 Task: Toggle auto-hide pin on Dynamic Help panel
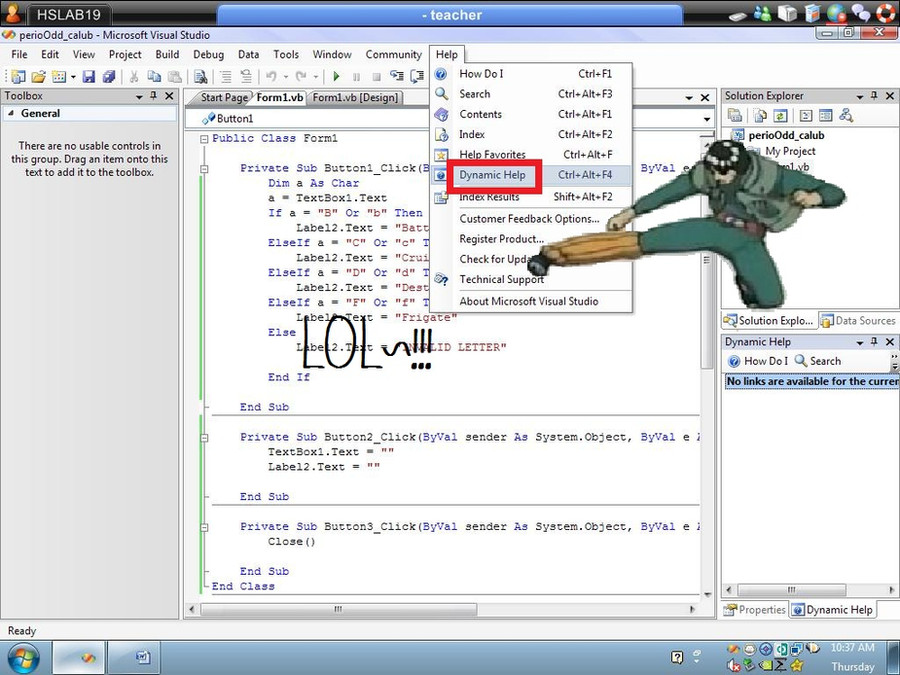874,342
